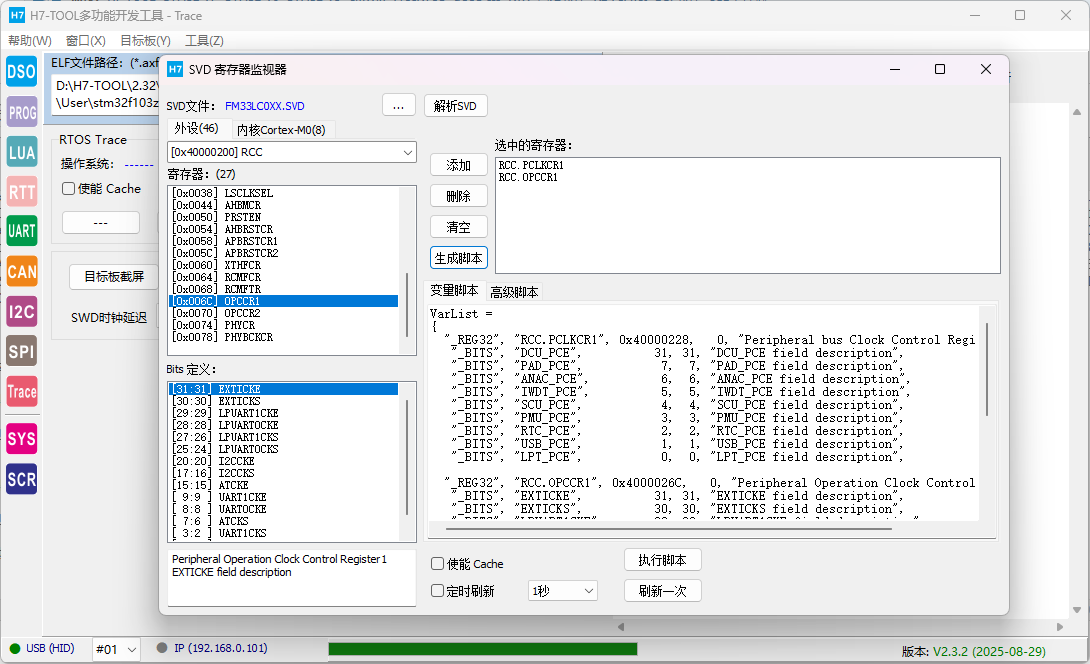Click the 解析SVD parse button
This screenshot has width=1090, height=664.
pos(455,106)
